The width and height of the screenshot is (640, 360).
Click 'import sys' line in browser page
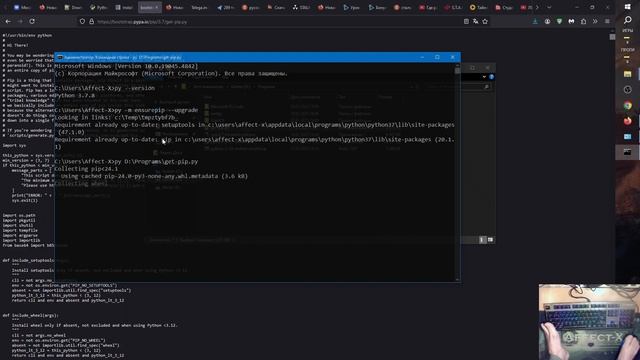click(14, 145)
